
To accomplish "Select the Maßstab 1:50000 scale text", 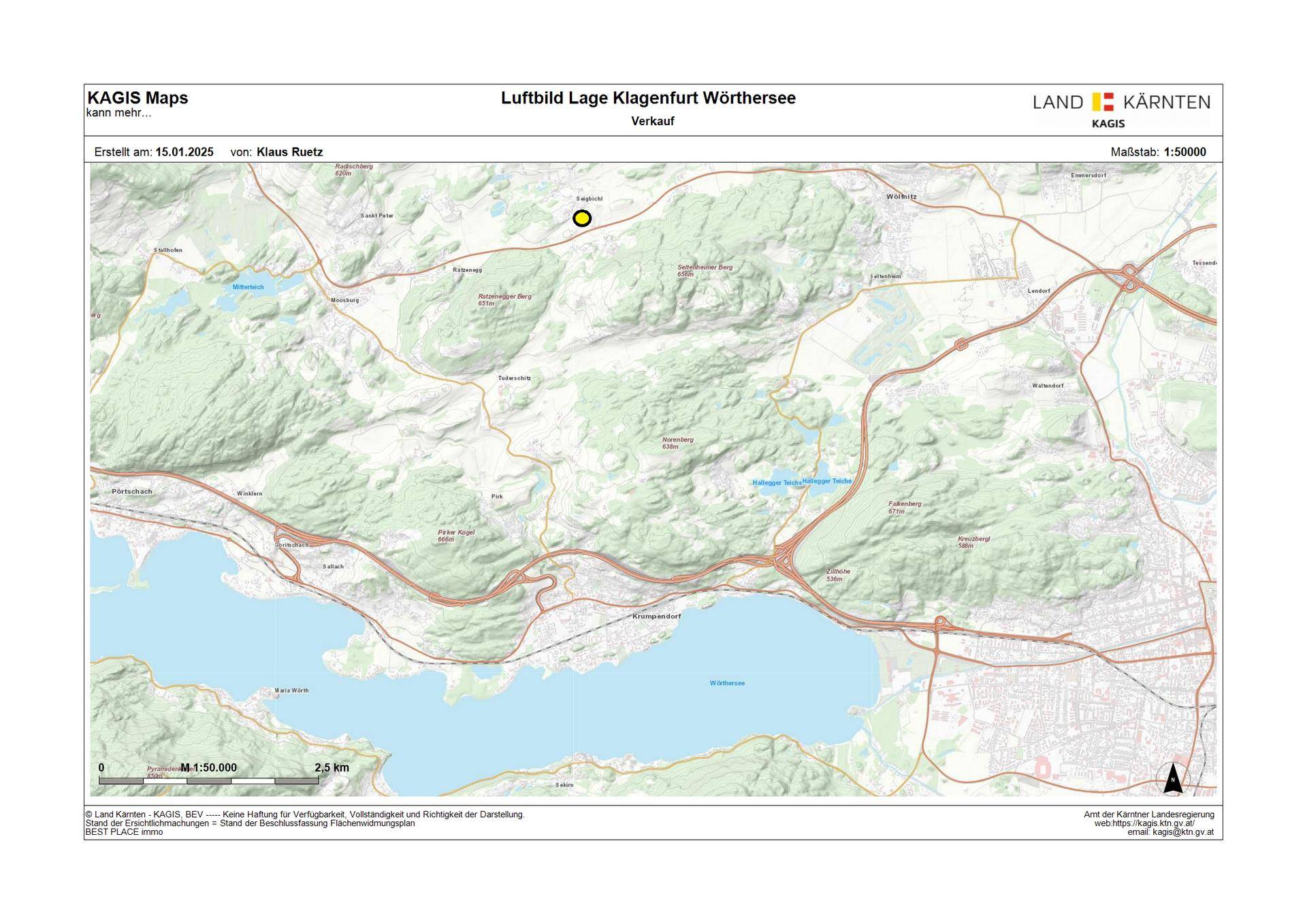I will (1158, 152).
